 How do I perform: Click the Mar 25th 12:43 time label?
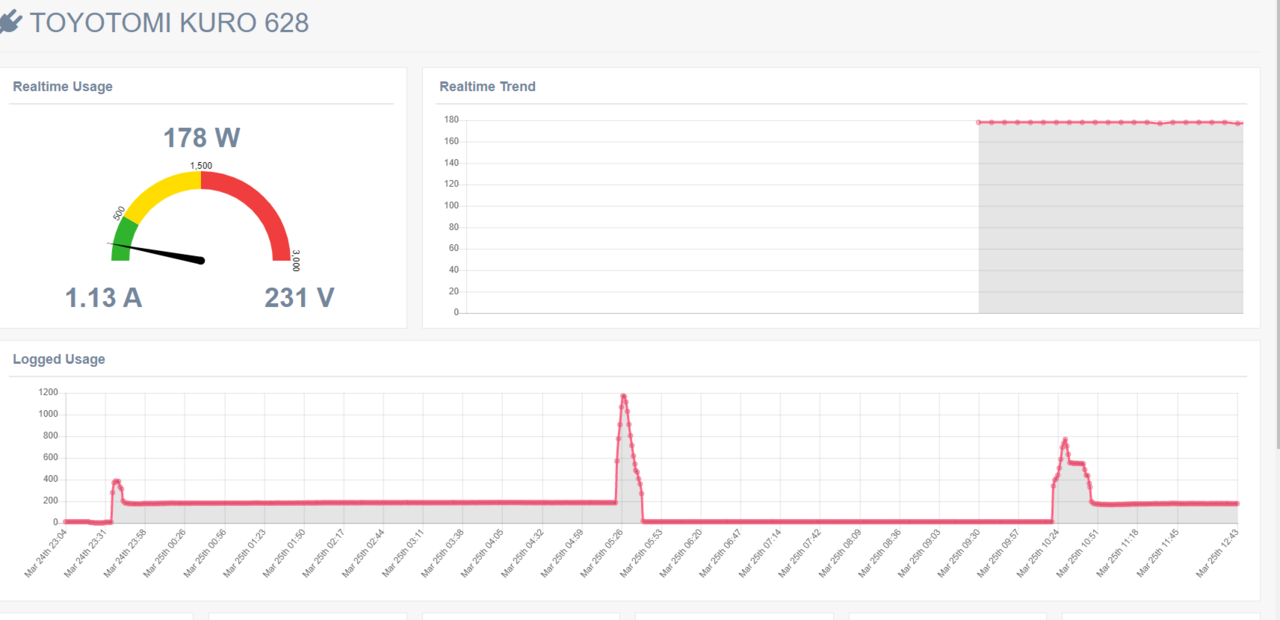(1217, 552)
